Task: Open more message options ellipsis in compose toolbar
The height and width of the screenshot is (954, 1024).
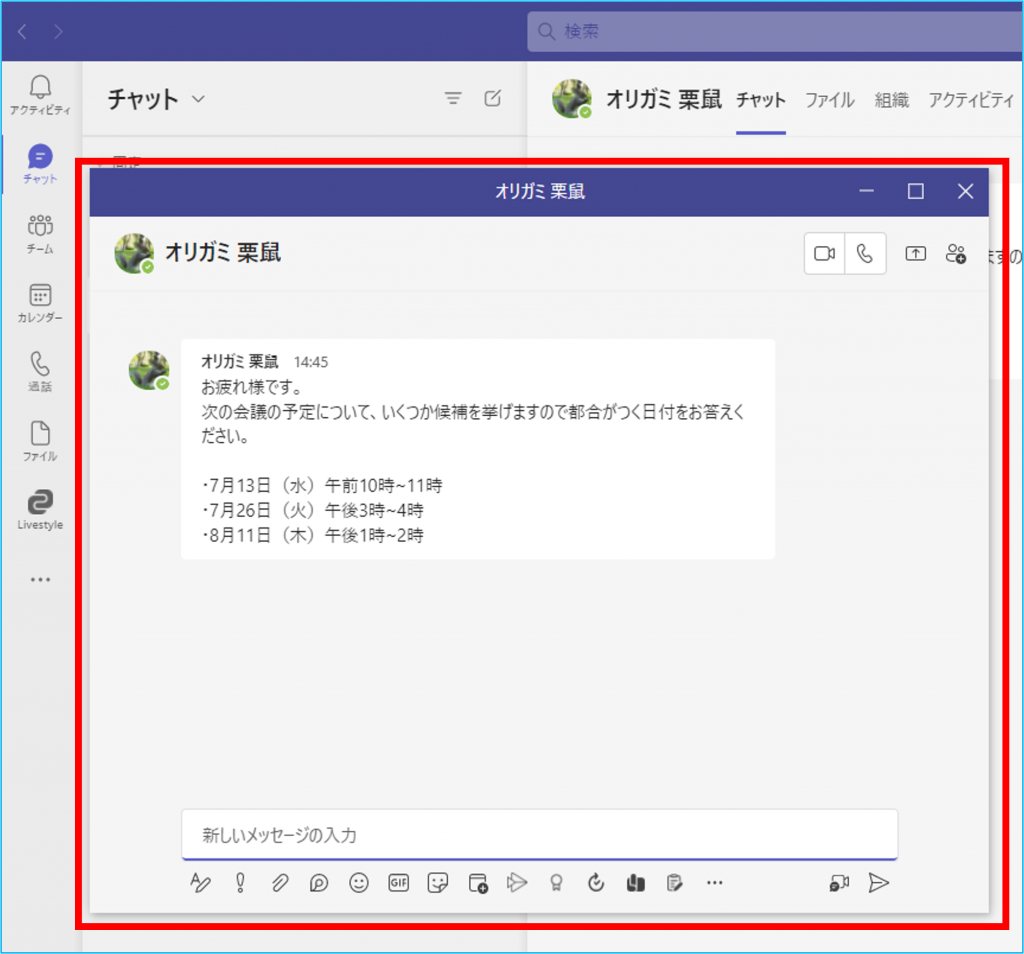Action: pyautogui.click(x=714, y=883)
